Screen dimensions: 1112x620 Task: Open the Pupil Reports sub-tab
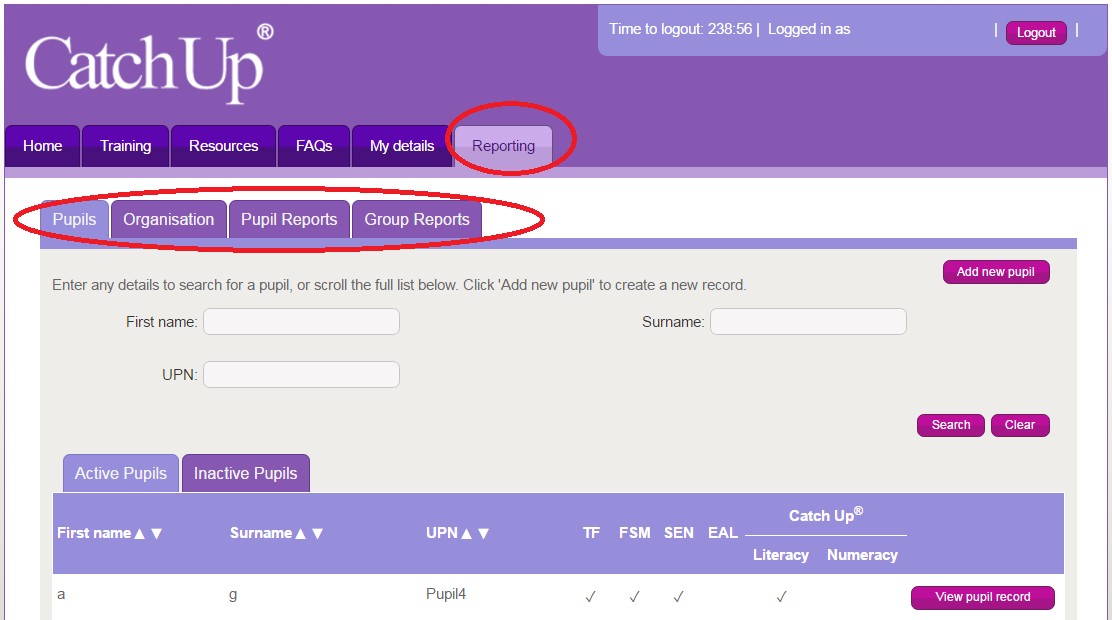[x=289, y=220]
